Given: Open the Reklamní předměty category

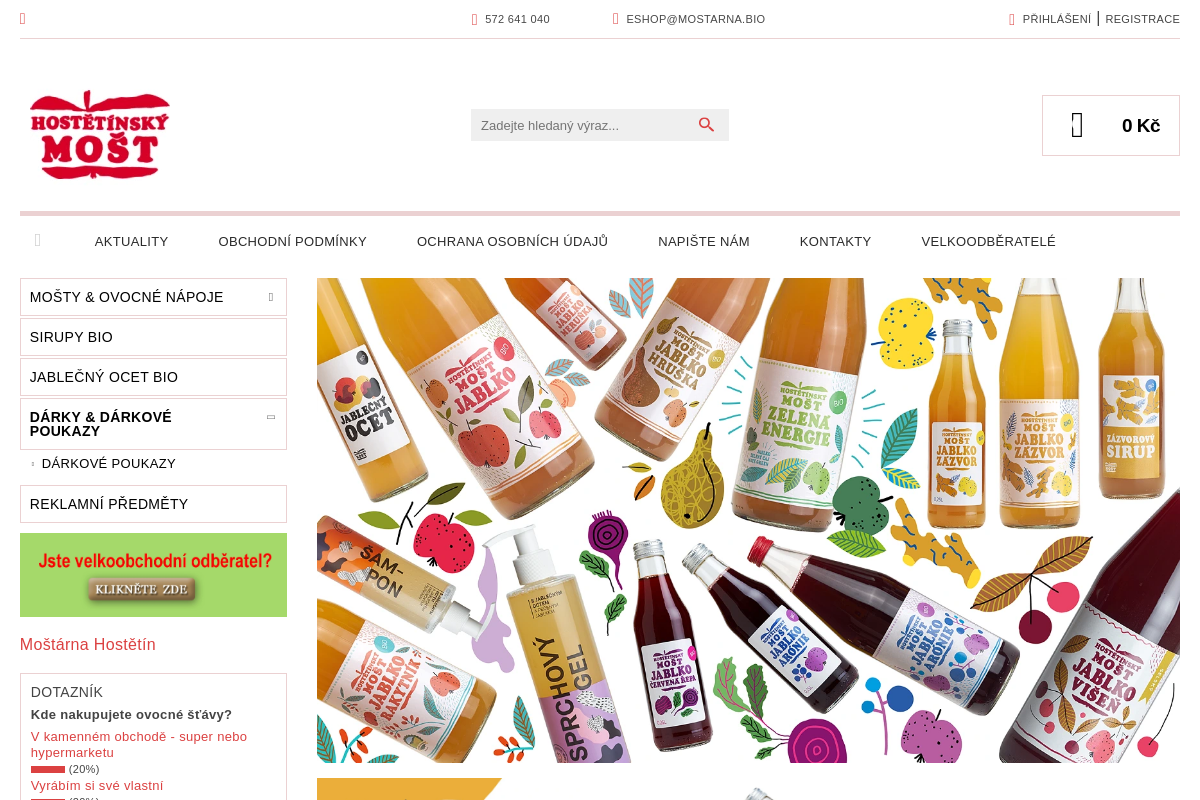Looking at the screenshot, I should pyautogui.click(x=153, y=504).
